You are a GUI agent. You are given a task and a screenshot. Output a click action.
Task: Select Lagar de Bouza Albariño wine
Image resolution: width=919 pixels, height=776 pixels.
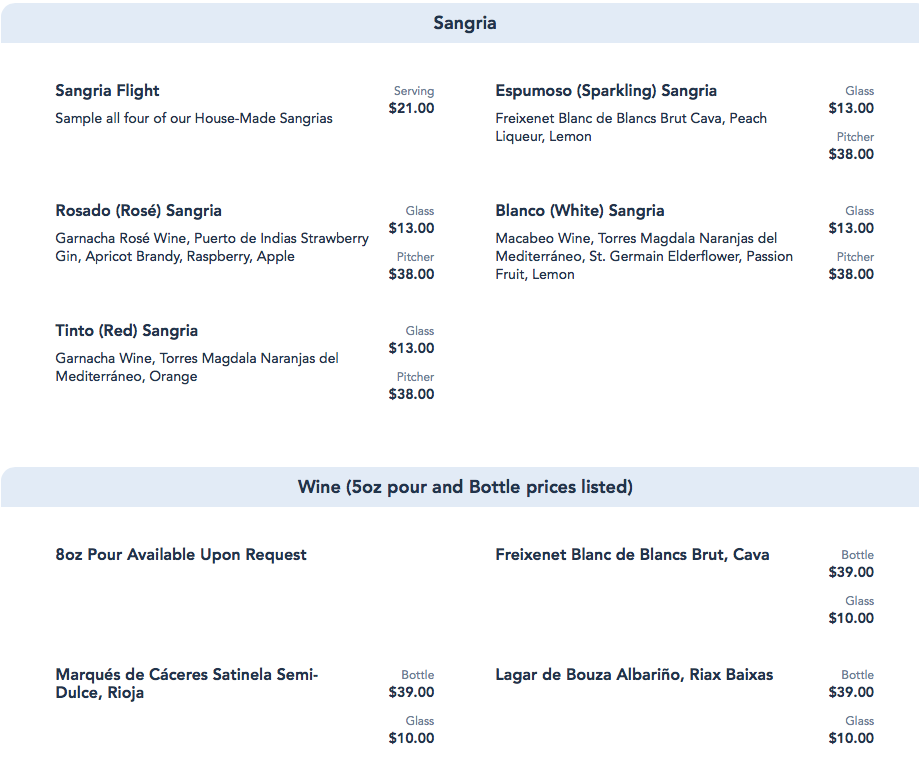(634, 675)
